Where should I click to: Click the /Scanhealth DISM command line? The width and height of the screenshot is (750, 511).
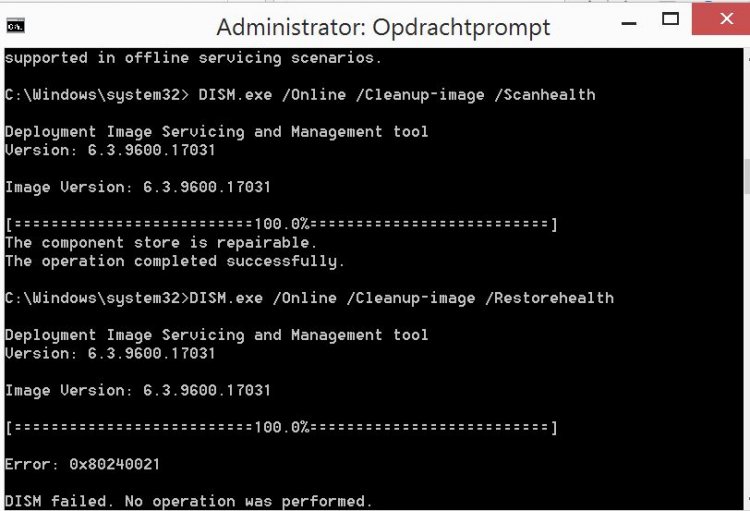(x=300, y=95)
